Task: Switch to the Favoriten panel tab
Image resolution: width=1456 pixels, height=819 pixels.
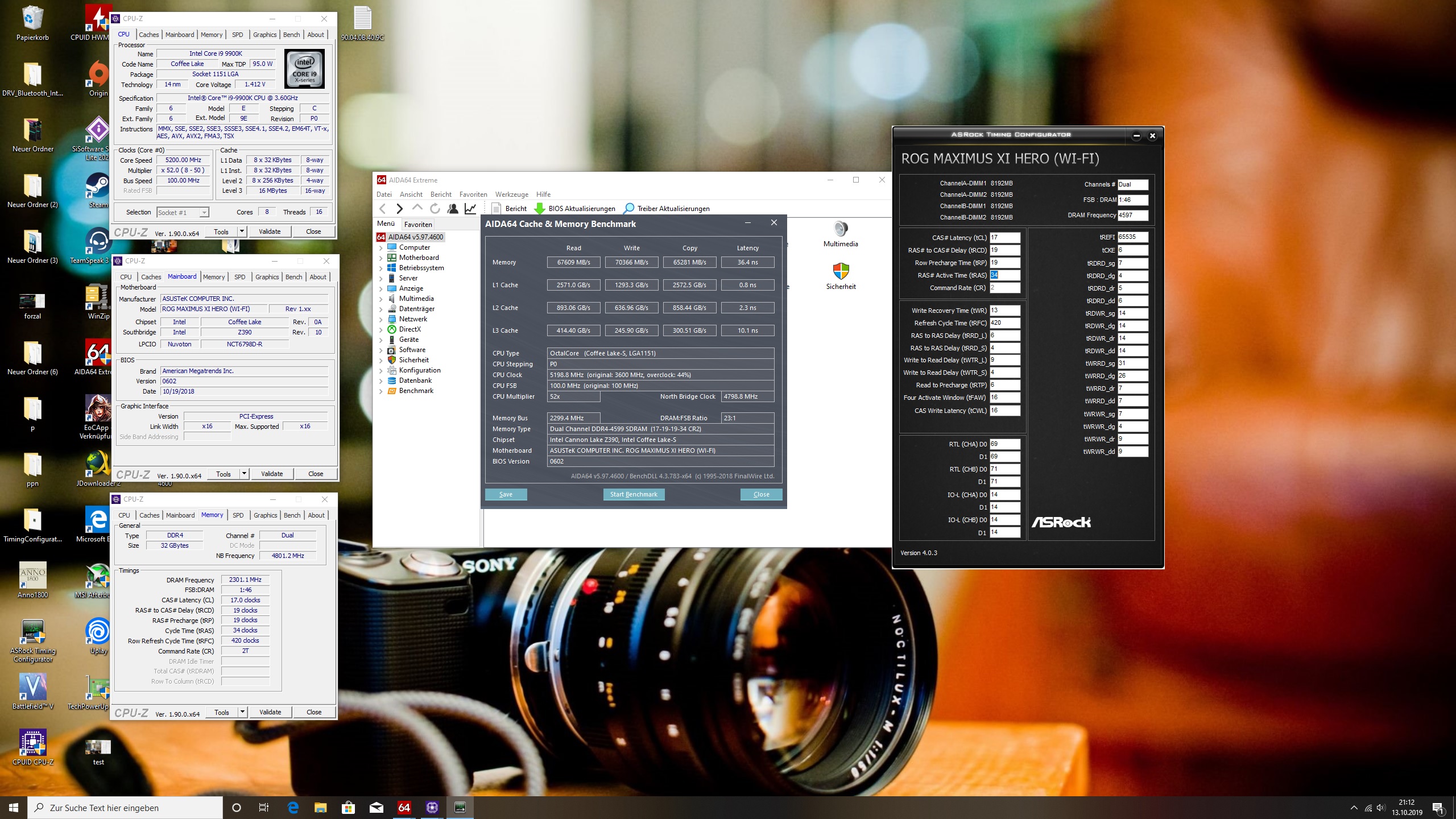Action: (x=418, y=224)
